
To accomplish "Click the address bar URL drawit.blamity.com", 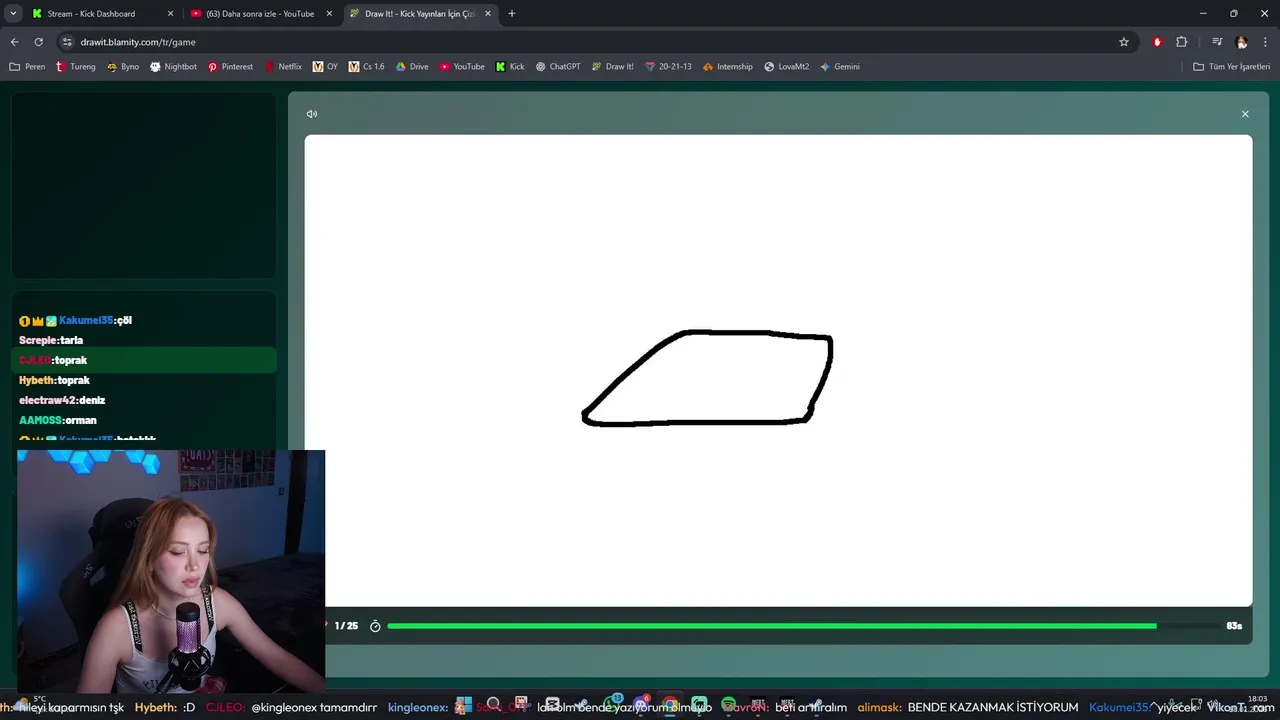I will (138, 42).
